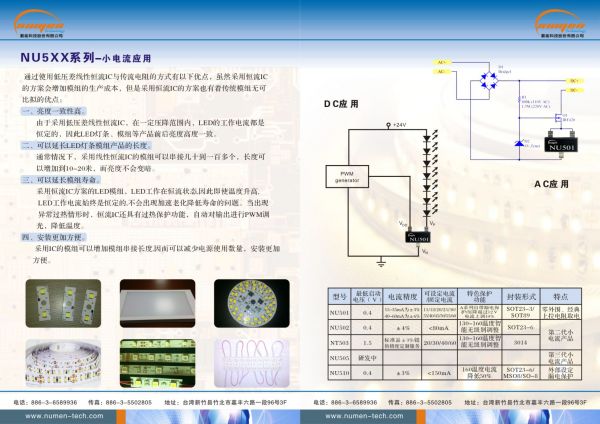Open the round LED bulb board photo
Viewport: 600px width, 424px height.
point(252,303)
